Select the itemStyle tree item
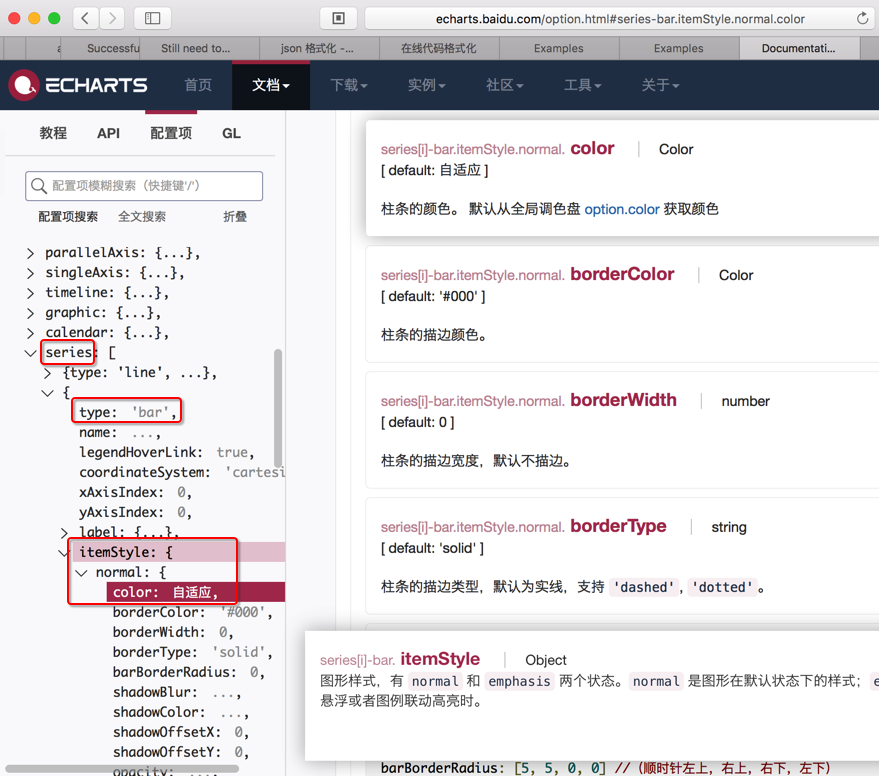The height and width of the screenshot is (776, 879). click(126, 552)
